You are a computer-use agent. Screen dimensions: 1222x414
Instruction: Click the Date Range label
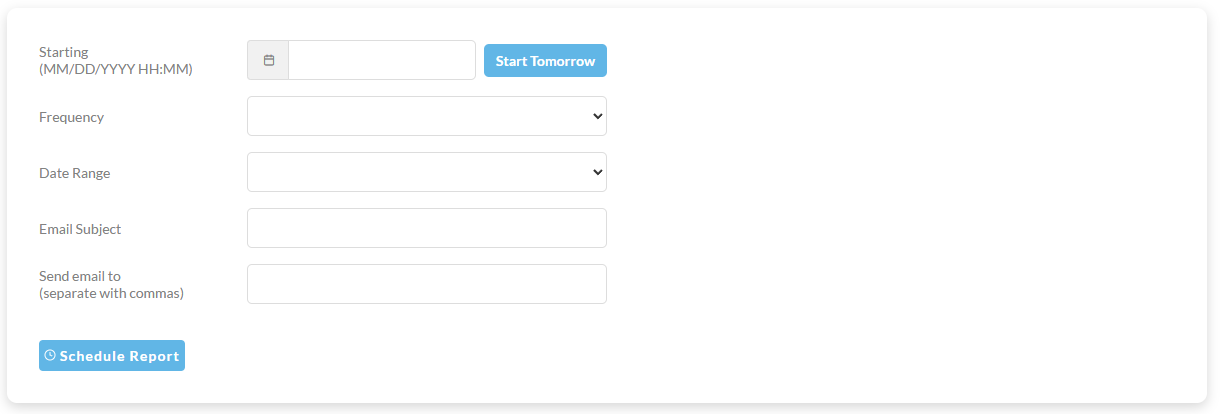coord(75,173)
